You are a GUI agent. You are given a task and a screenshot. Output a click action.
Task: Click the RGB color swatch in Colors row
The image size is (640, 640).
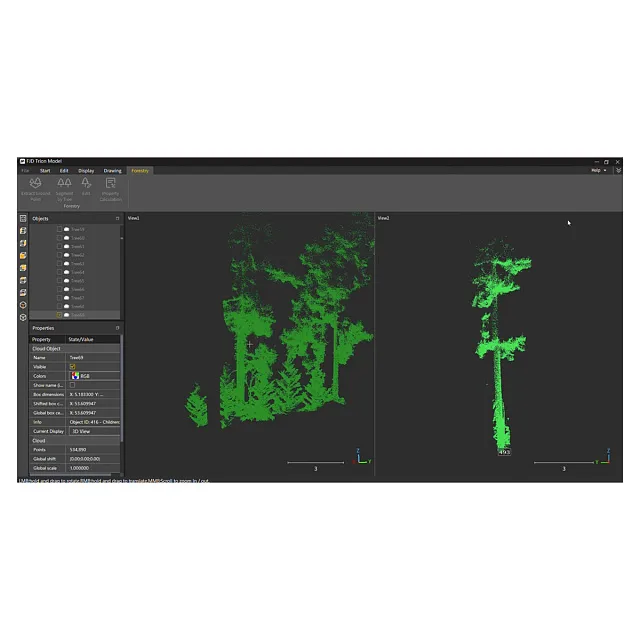coord(74,376)
